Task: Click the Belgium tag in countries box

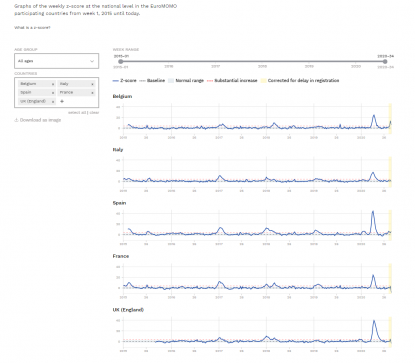Action: click(x=37, y=84)
